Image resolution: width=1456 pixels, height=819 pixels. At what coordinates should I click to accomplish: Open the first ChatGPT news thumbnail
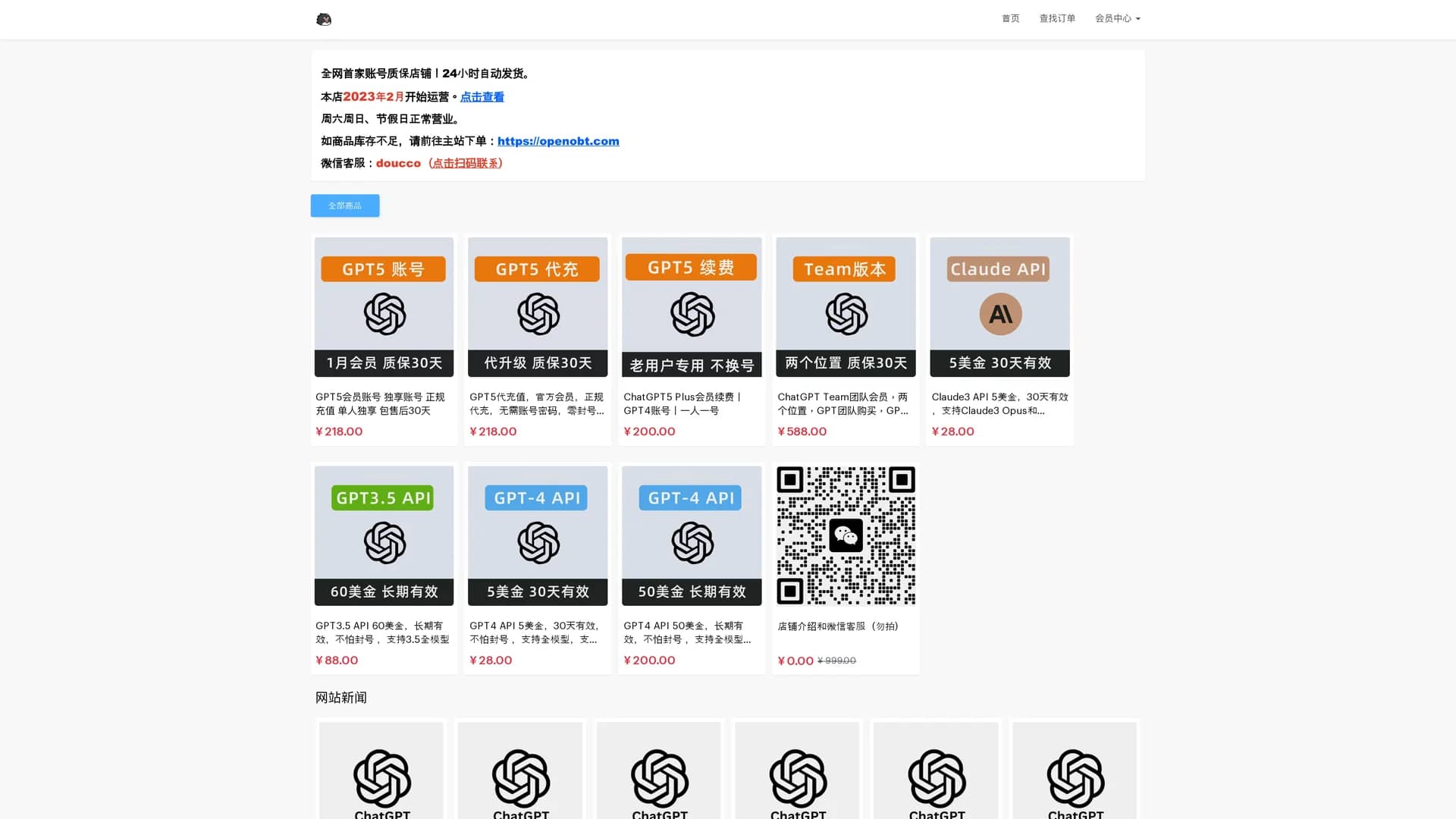(381, 770)
